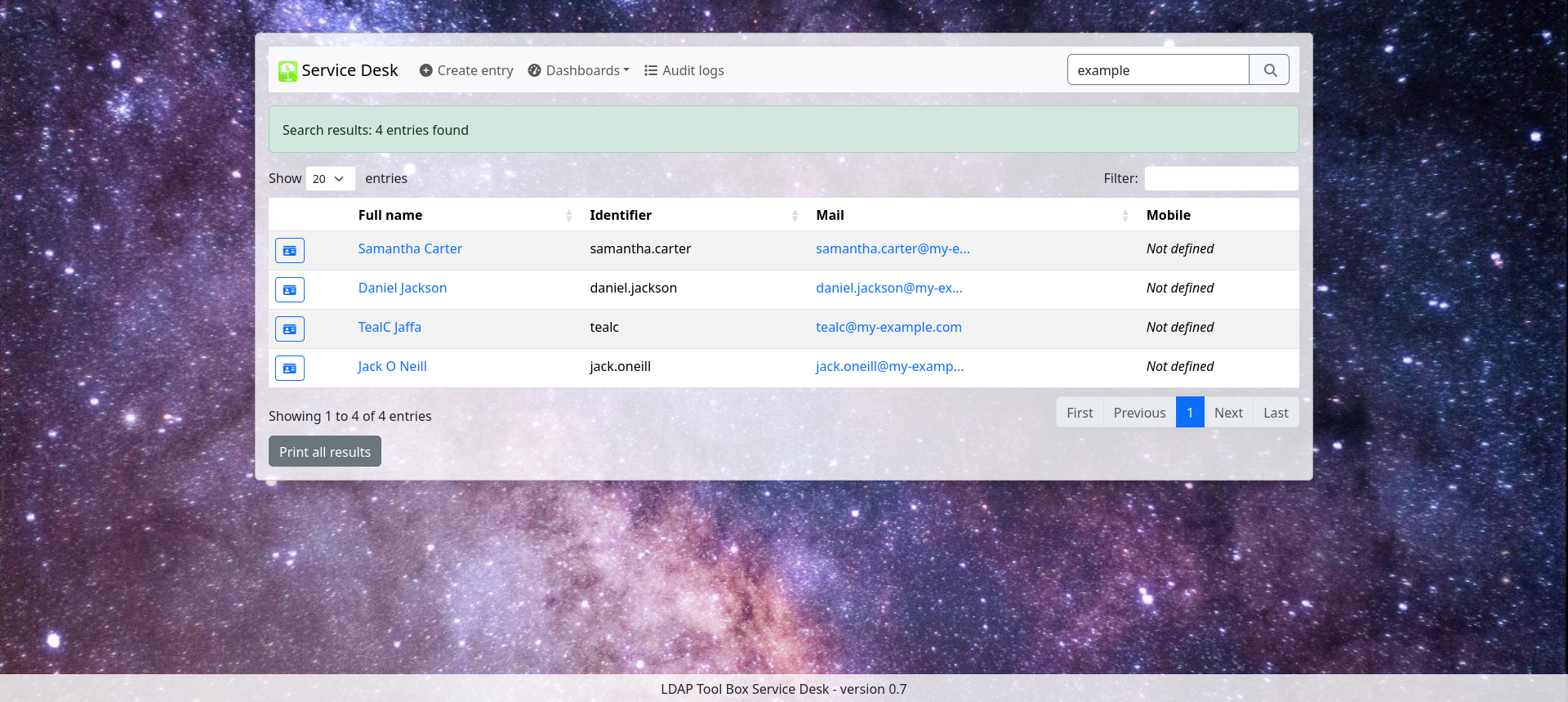Open TealC Jaffa's entry card icon

(x=290, y=329)
